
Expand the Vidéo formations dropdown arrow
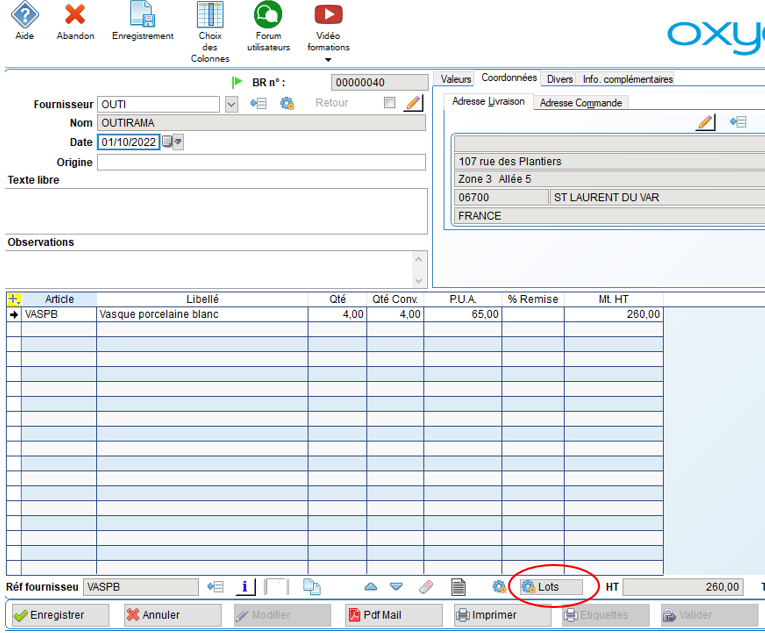(x=328, y=60)
